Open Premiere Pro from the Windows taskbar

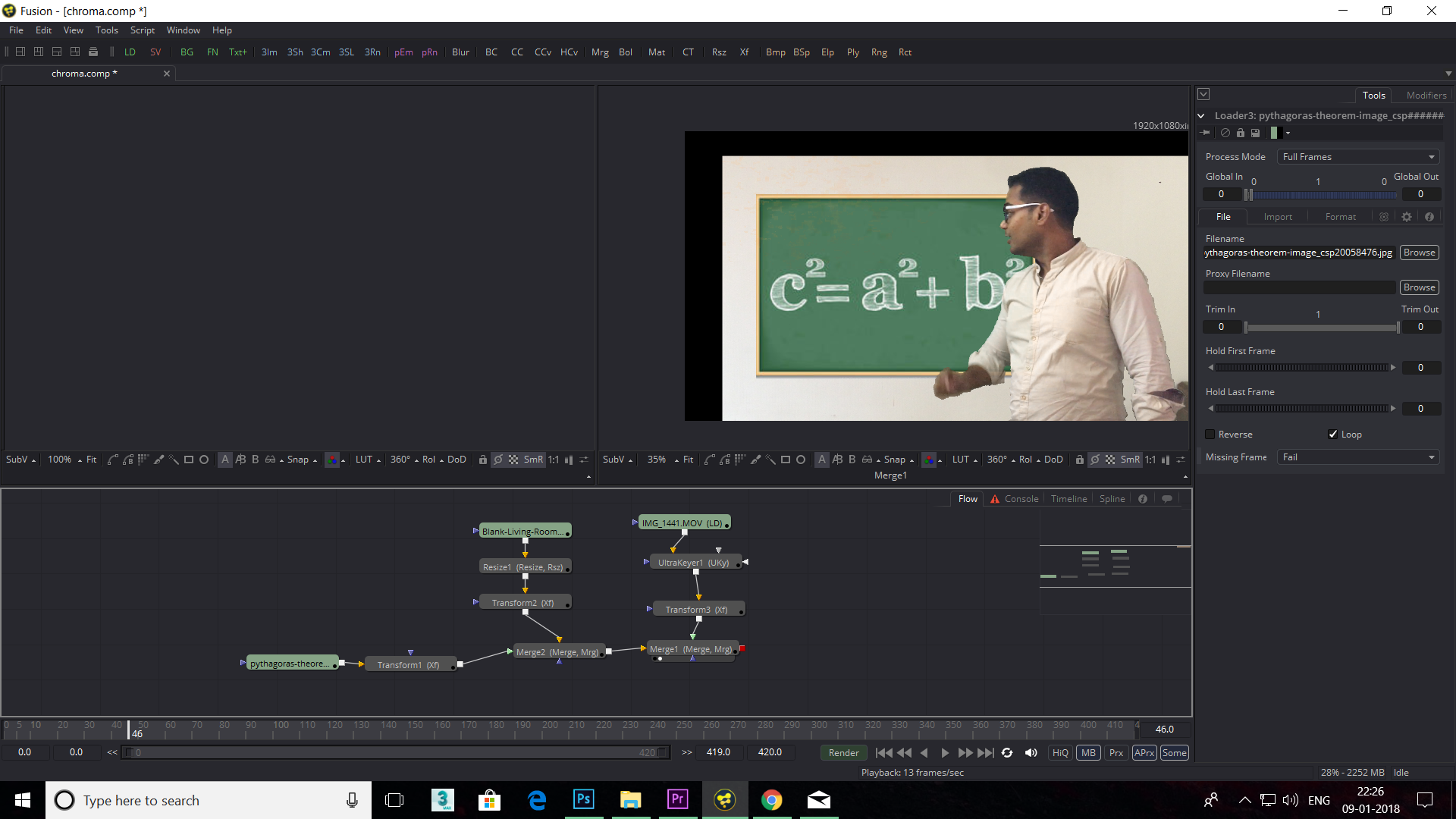(x=677, y=800)
